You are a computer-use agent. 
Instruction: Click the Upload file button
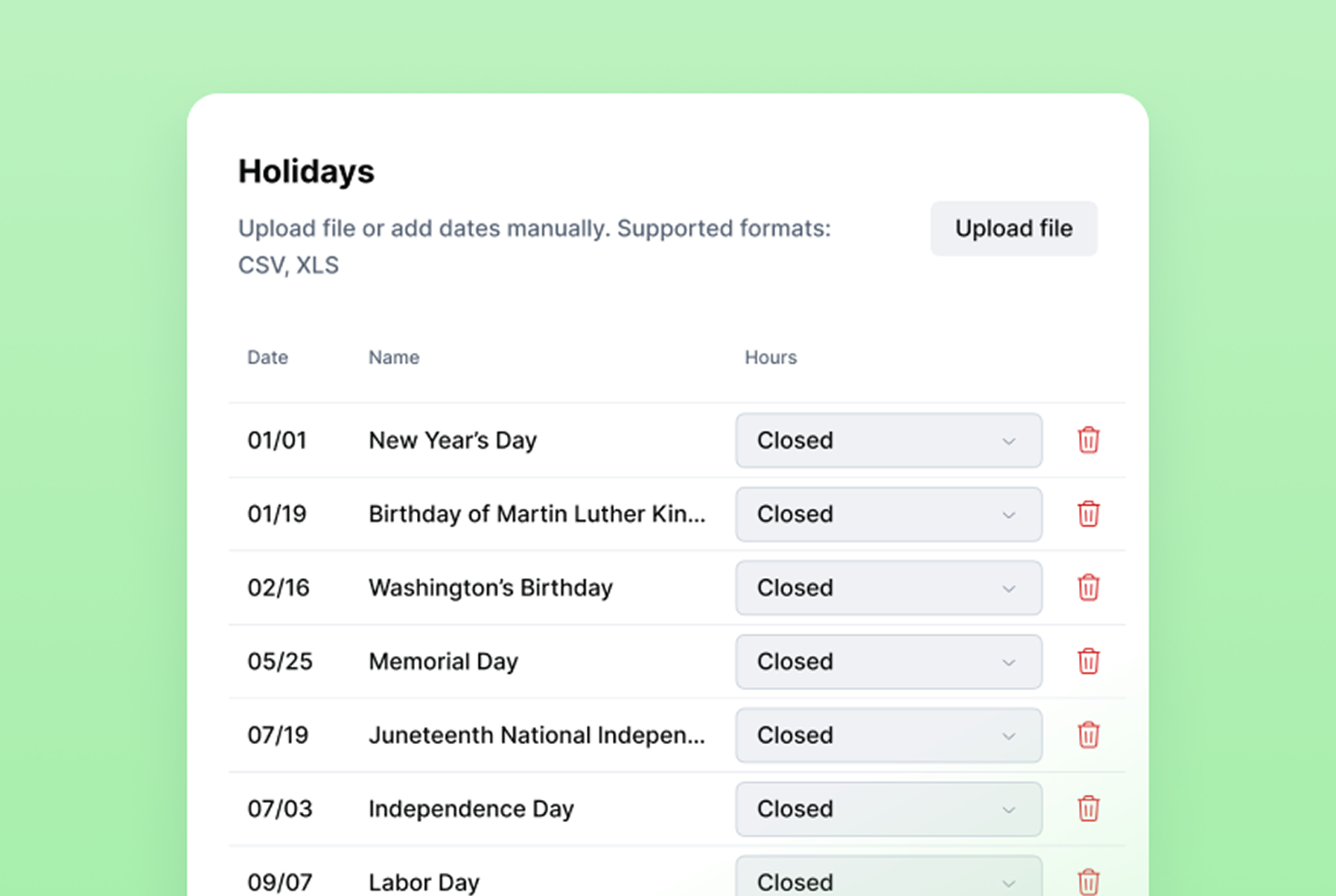(1014, 229)
